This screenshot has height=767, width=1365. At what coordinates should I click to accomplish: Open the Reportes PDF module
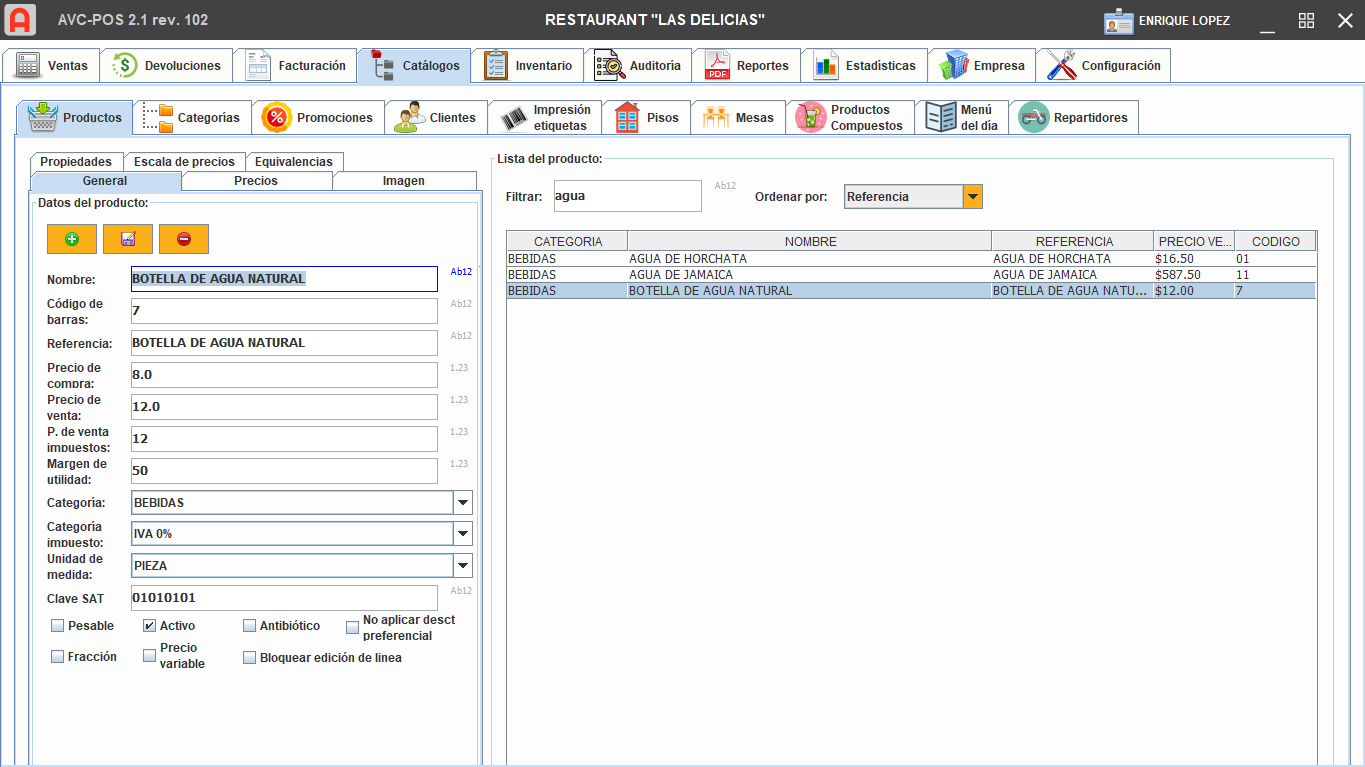point(747,66)
